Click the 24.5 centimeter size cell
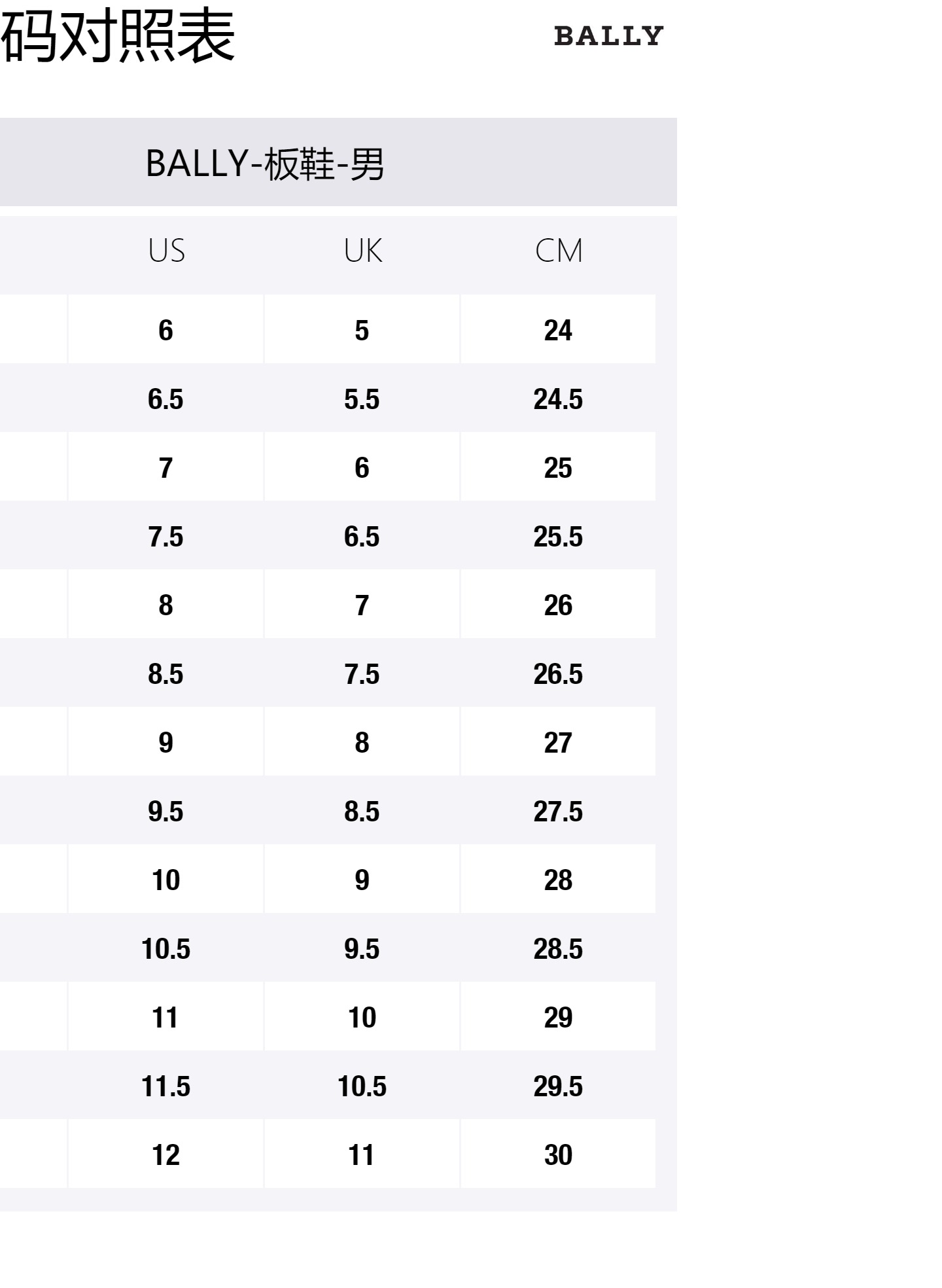942x1288 pixels. (x=558, y=399)
